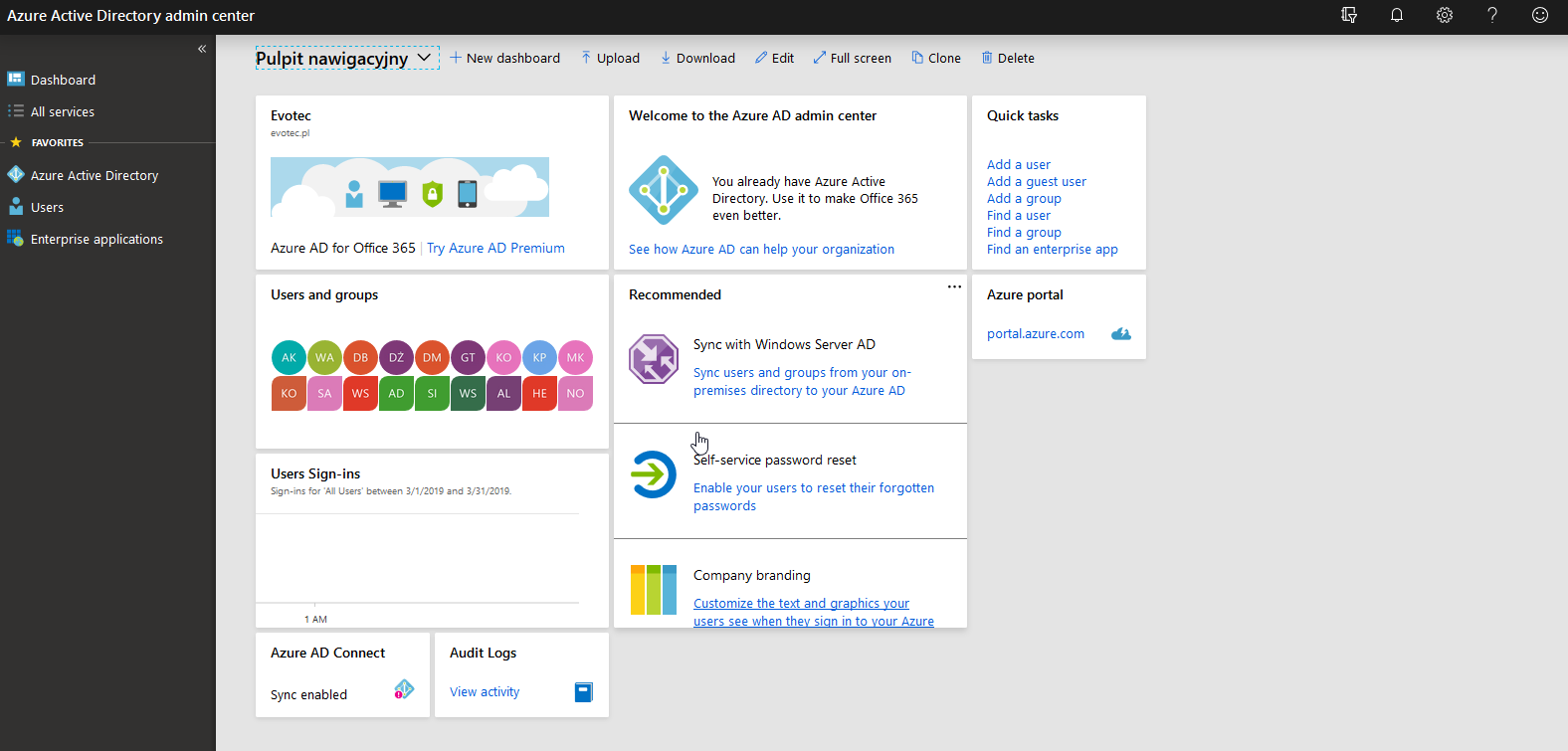Expand the Pulpit nawigacyjny dashboard dropdown

pos(424,58)
